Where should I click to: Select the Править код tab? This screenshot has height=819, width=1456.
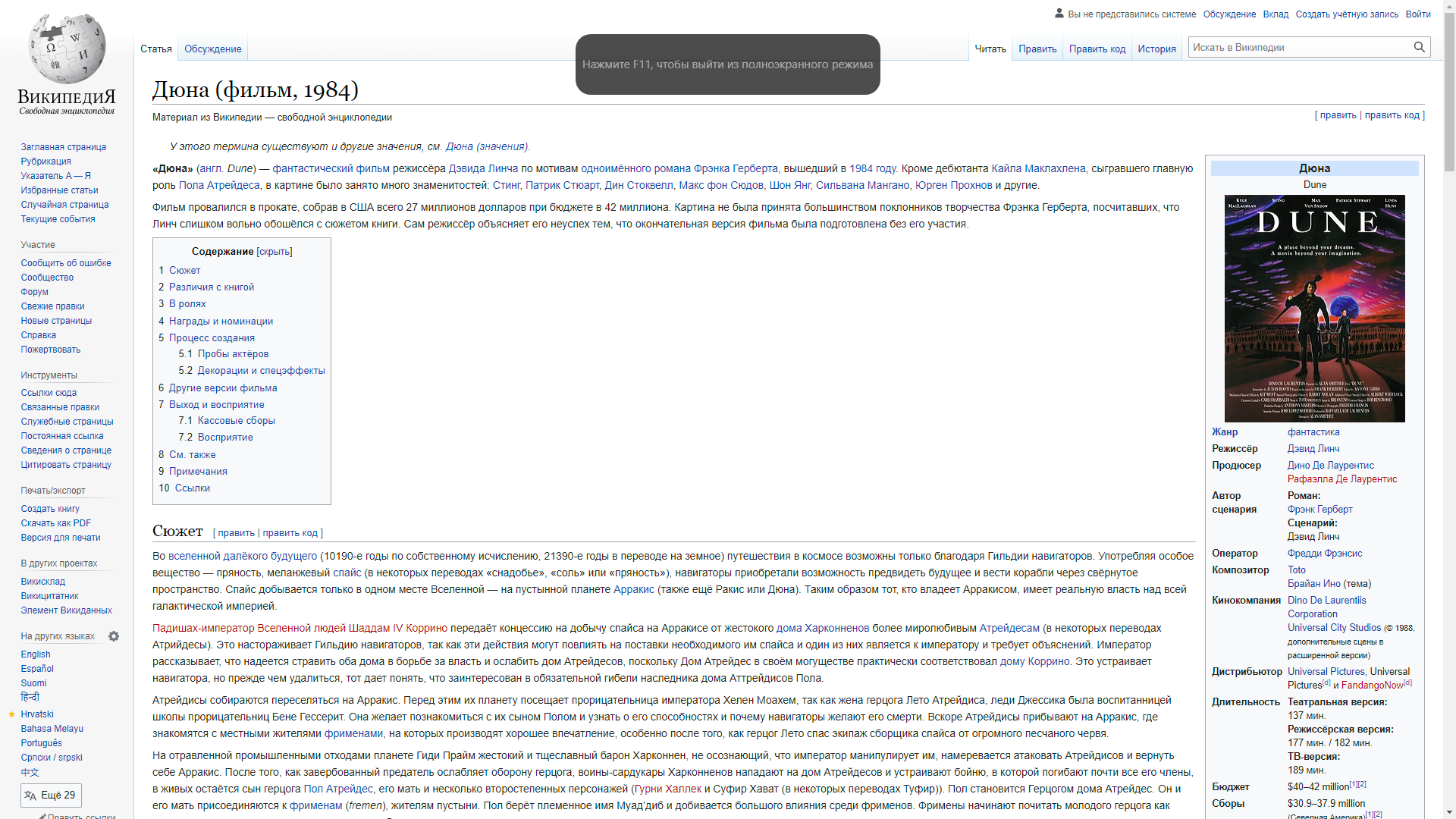click(x=1097, y=49)
